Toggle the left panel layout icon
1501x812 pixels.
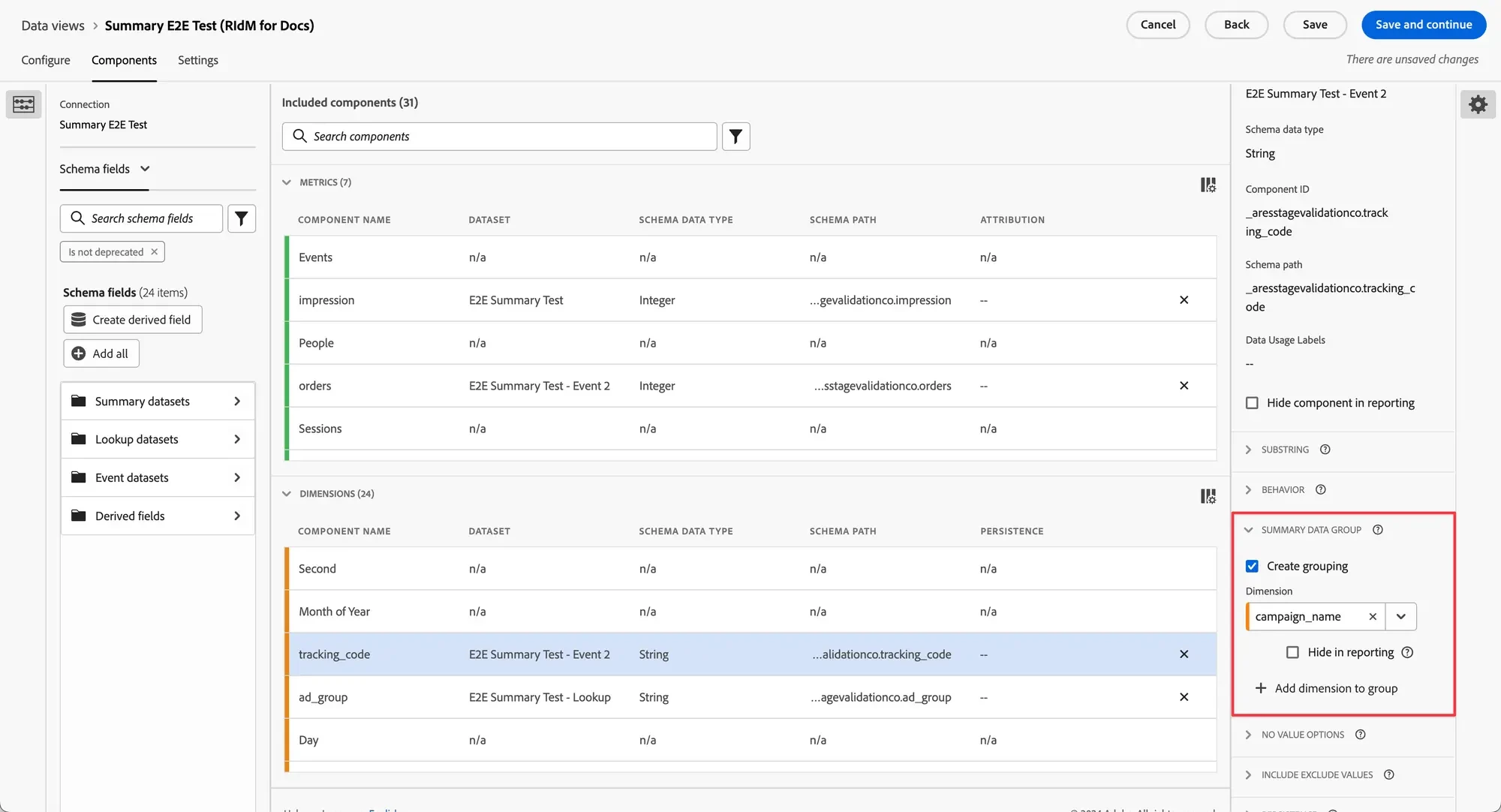[x=23, y=104]
